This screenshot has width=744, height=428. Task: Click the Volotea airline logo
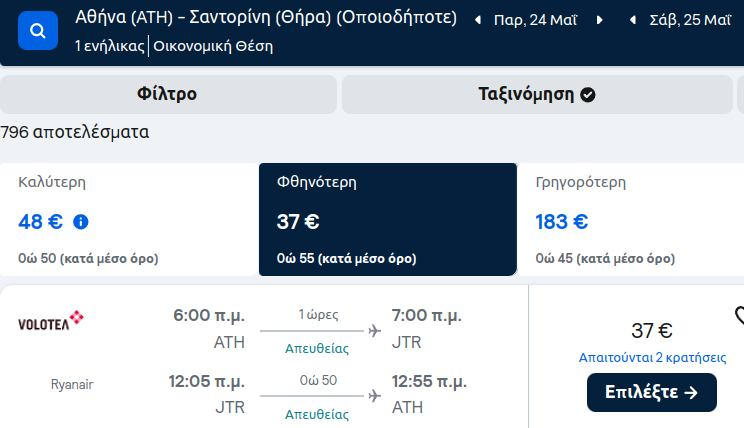point(51,320)
